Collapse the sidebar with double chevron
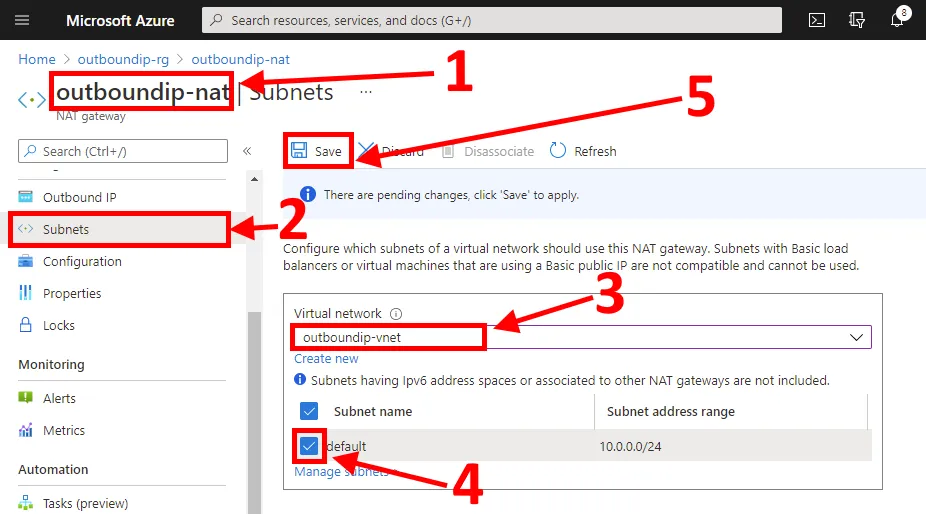Screen dimensions: 926x514 pos(247,151)
